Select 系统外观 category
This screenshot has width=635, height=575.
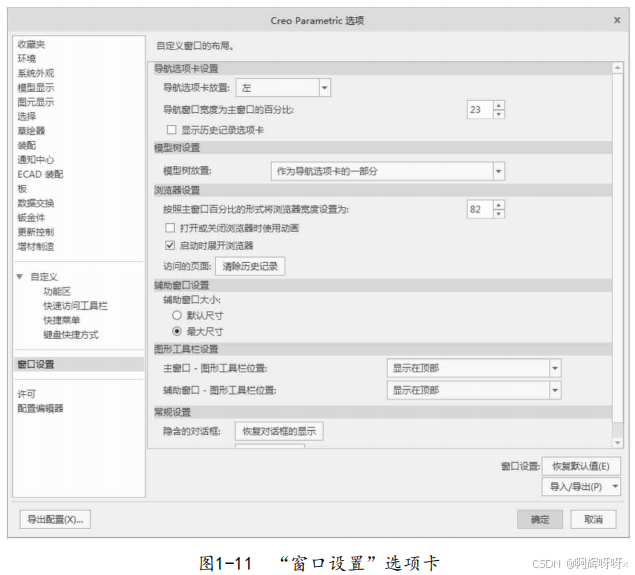[x=36, y=73]
